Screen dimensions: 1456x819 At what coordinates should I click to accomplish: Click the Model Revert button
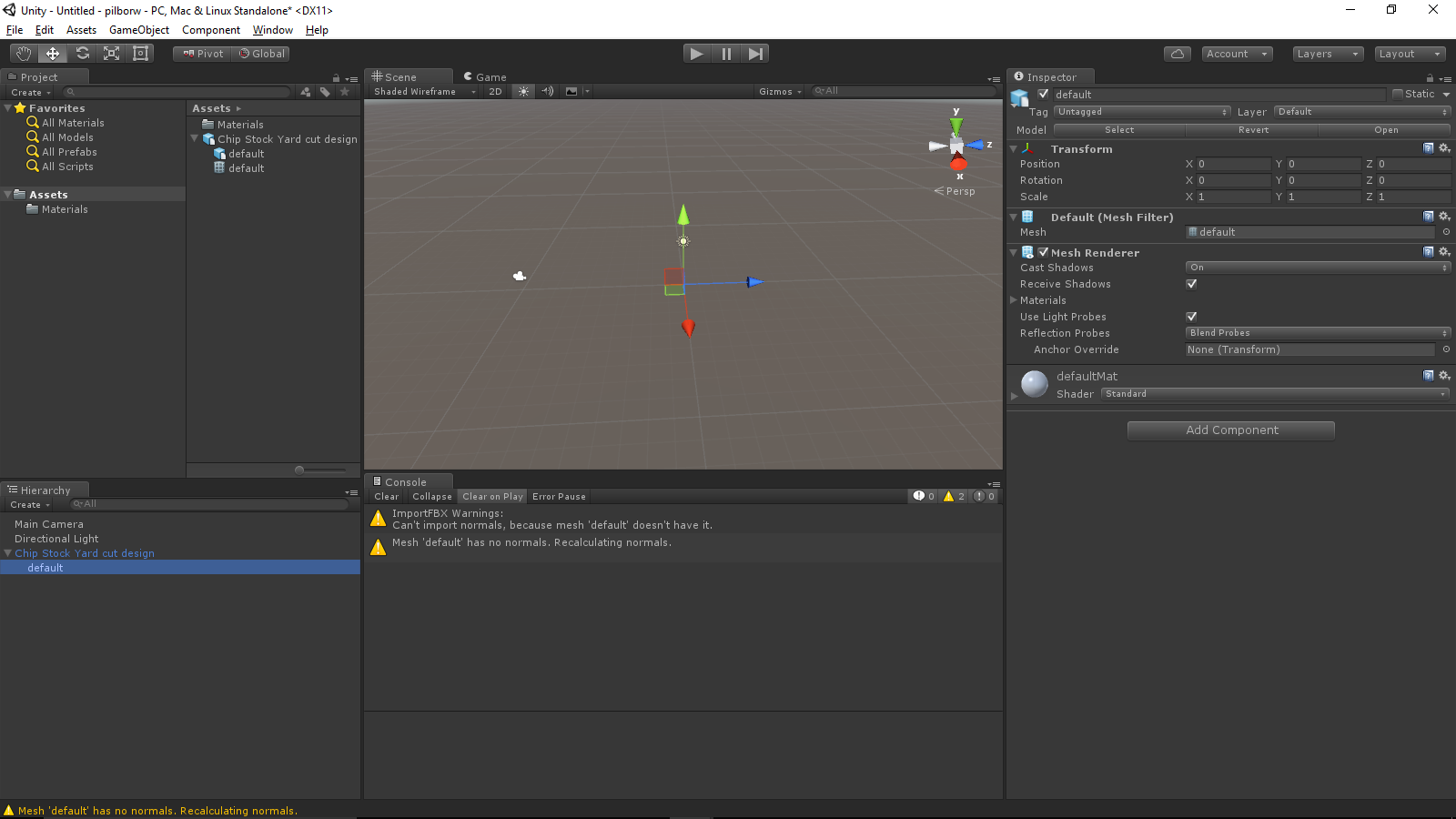click(x=1253, y=130)
